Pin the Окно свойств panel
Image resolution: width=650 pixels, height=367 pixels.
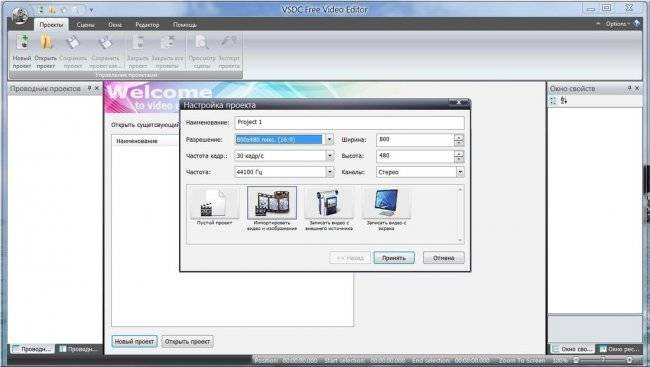629,88
